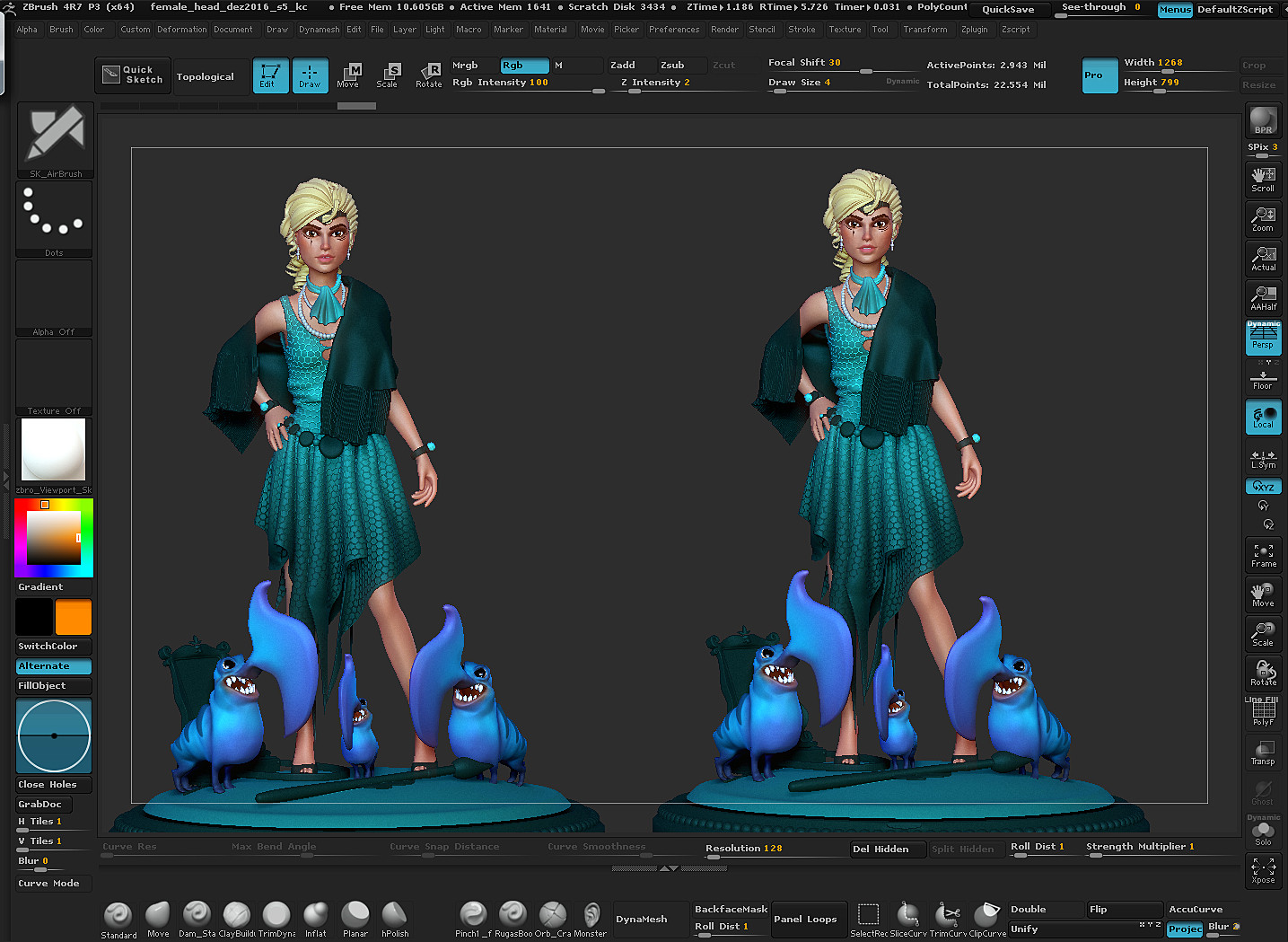Click the Frame mesh icon

pyautogui.click(x=1263, y=555)
